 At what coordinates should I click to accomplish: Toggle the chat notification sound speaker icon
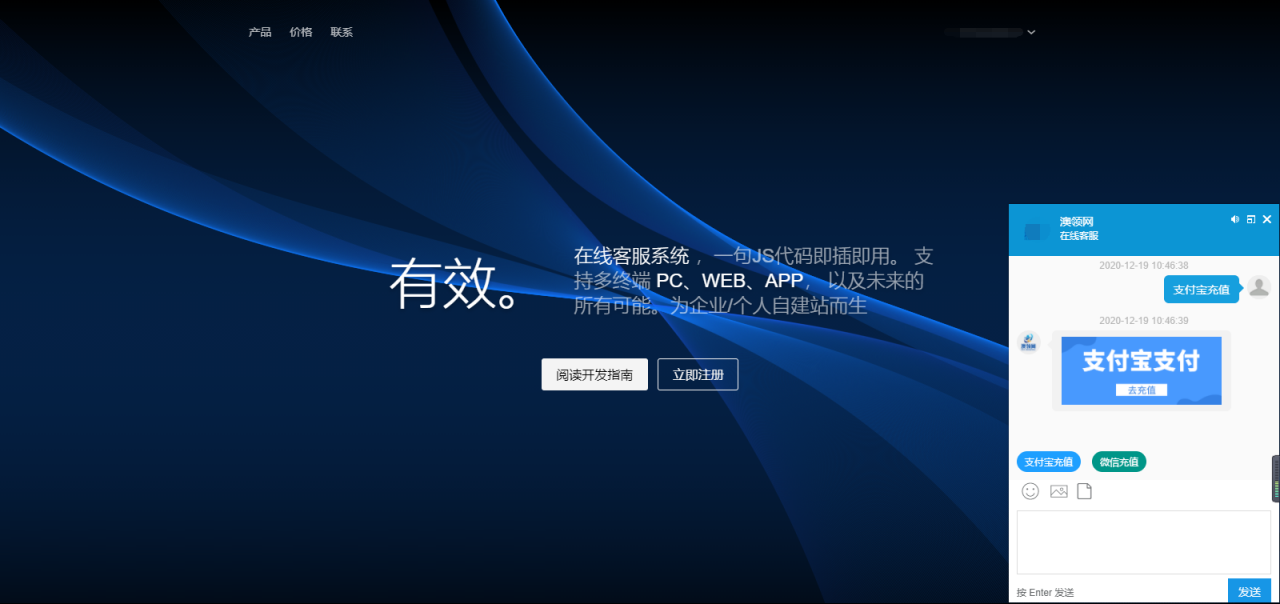pyautogui.click(x=1235, y=219)
